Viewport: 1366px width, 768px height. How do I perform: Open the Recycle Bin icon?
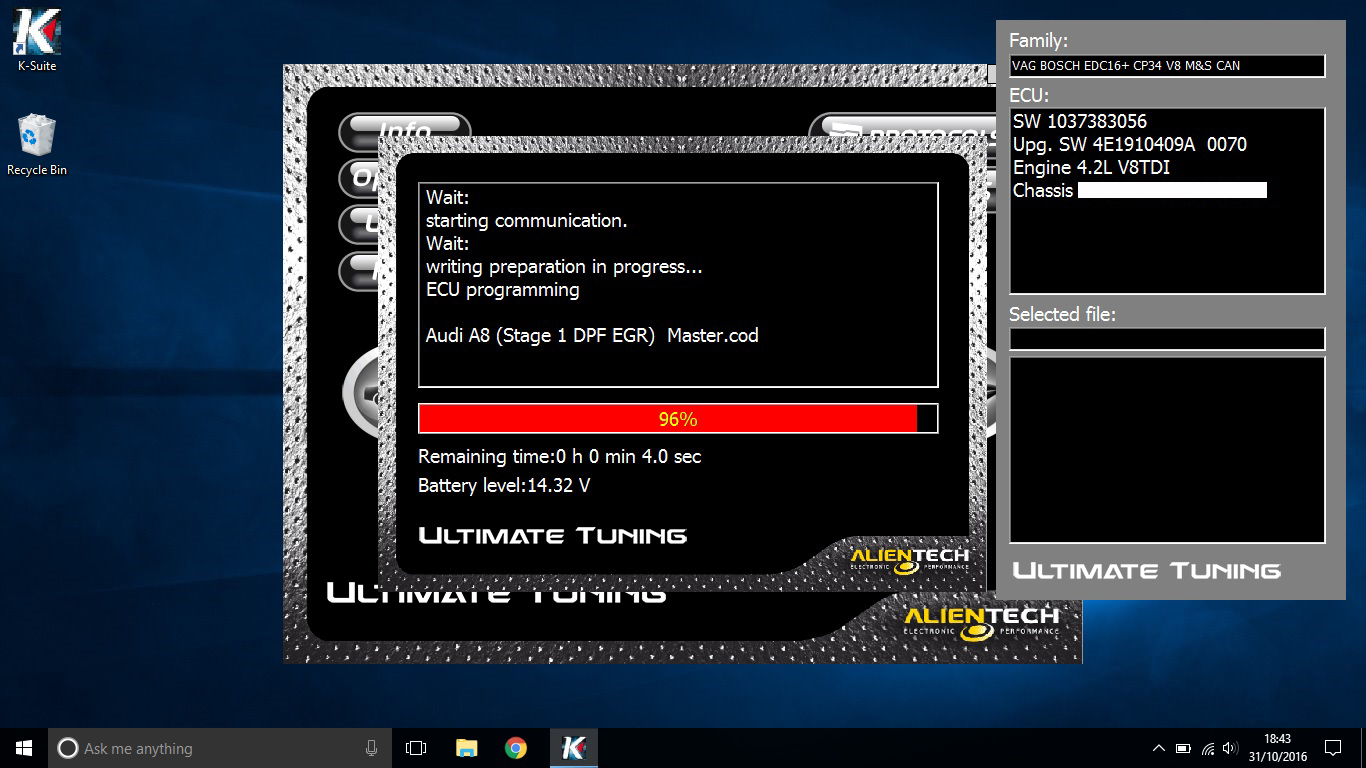pyautogui.click(x=37, y=144)
